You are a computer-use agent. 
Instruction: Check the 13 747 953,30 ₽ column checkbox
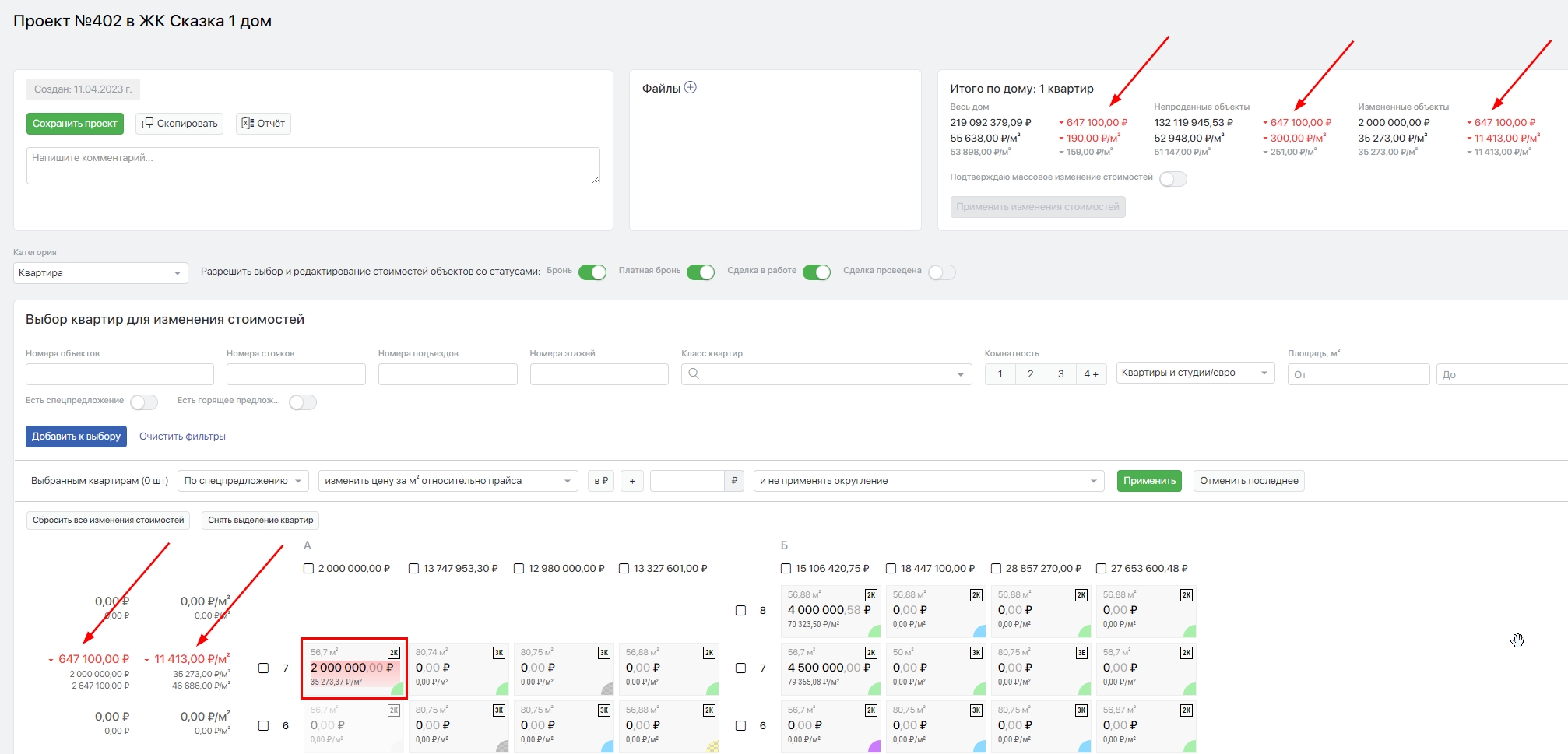point(414,569)
